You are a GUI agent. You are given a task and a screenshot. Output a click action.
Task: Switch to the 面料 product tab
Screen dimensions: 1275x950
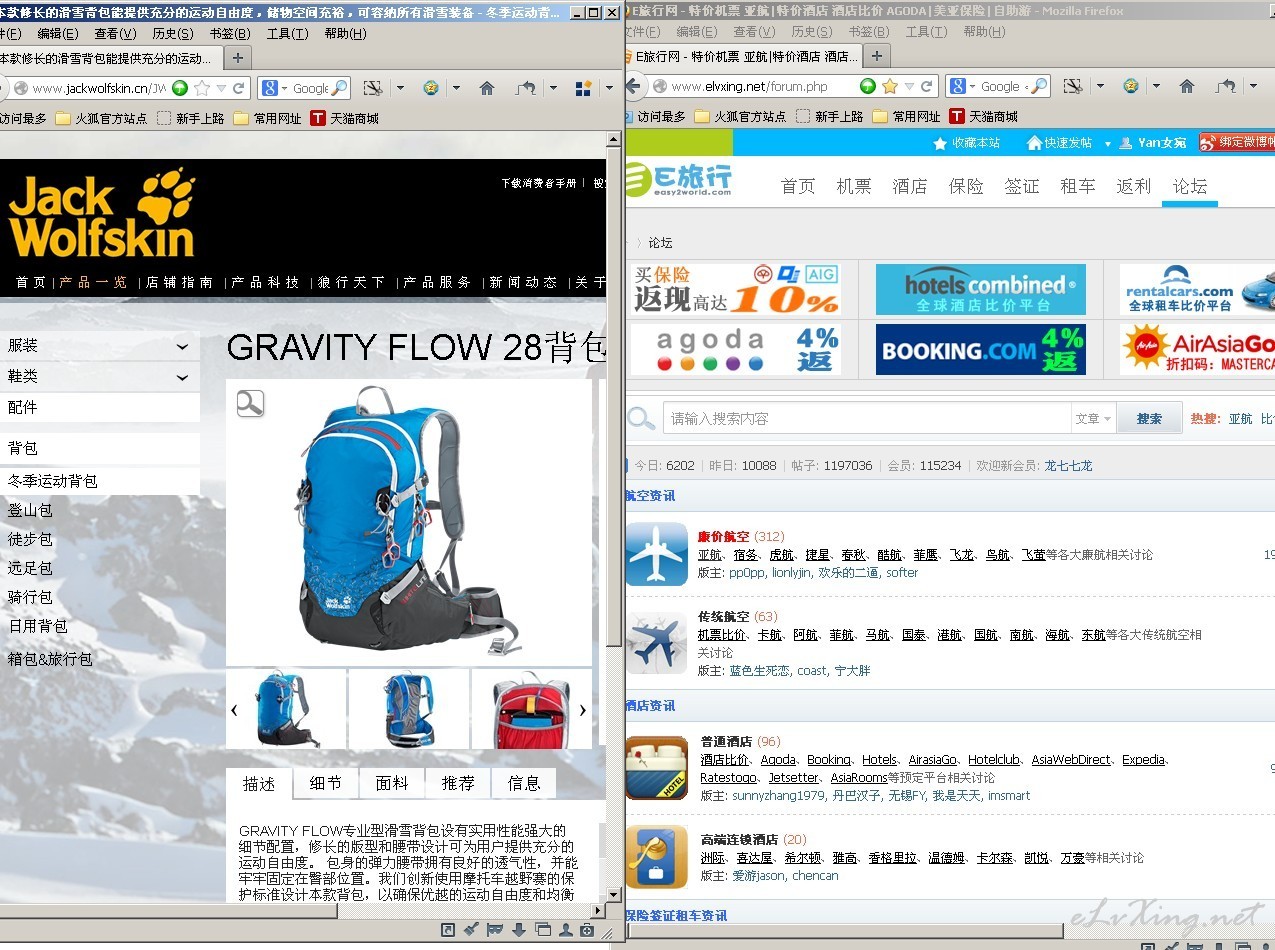click(x=392, y=783)
